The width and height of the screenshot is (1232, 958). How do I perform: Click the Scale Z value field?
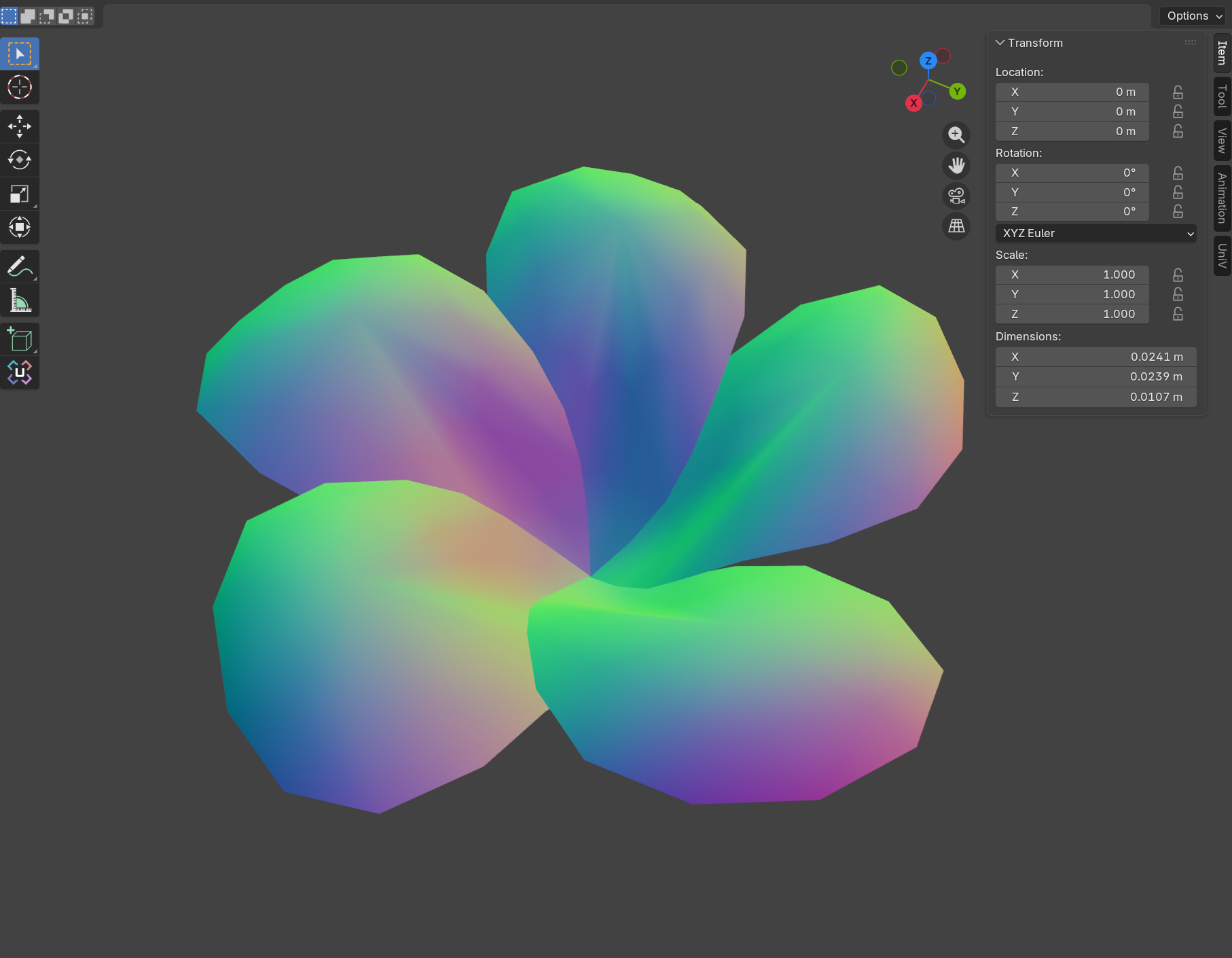point(1072,314)
